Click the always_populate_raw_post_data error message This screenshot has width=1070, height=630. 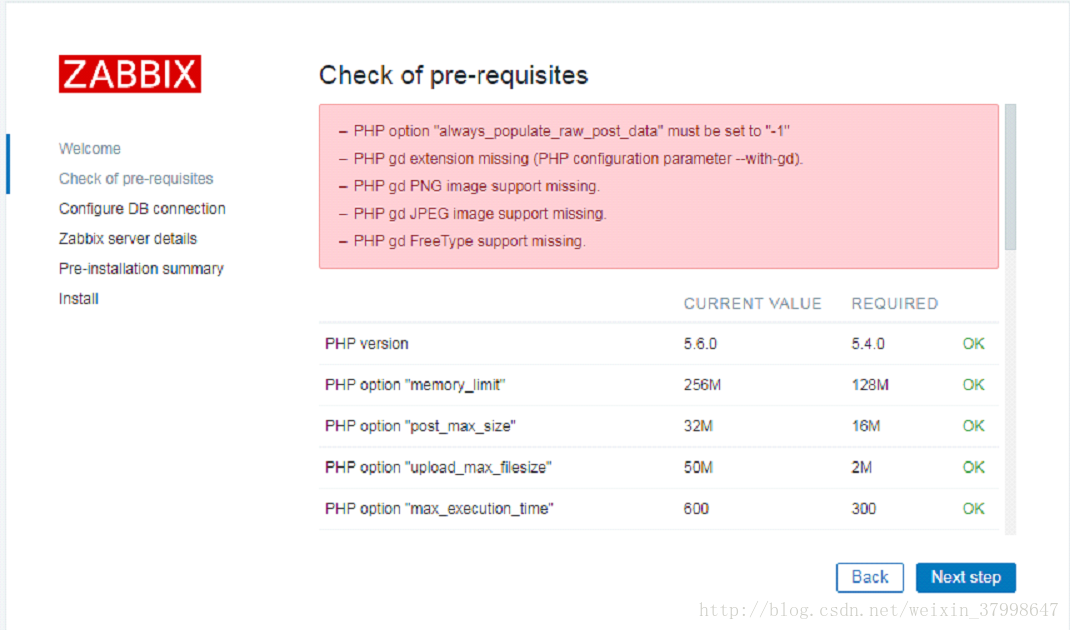coord(571,131)
